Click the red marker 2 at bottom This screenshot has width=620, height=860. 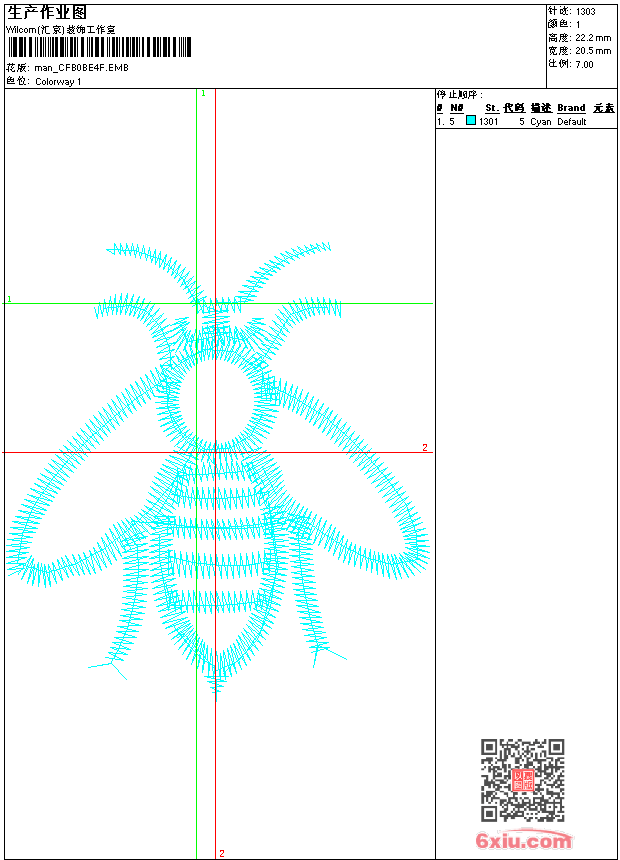click(x=221, y=853)
